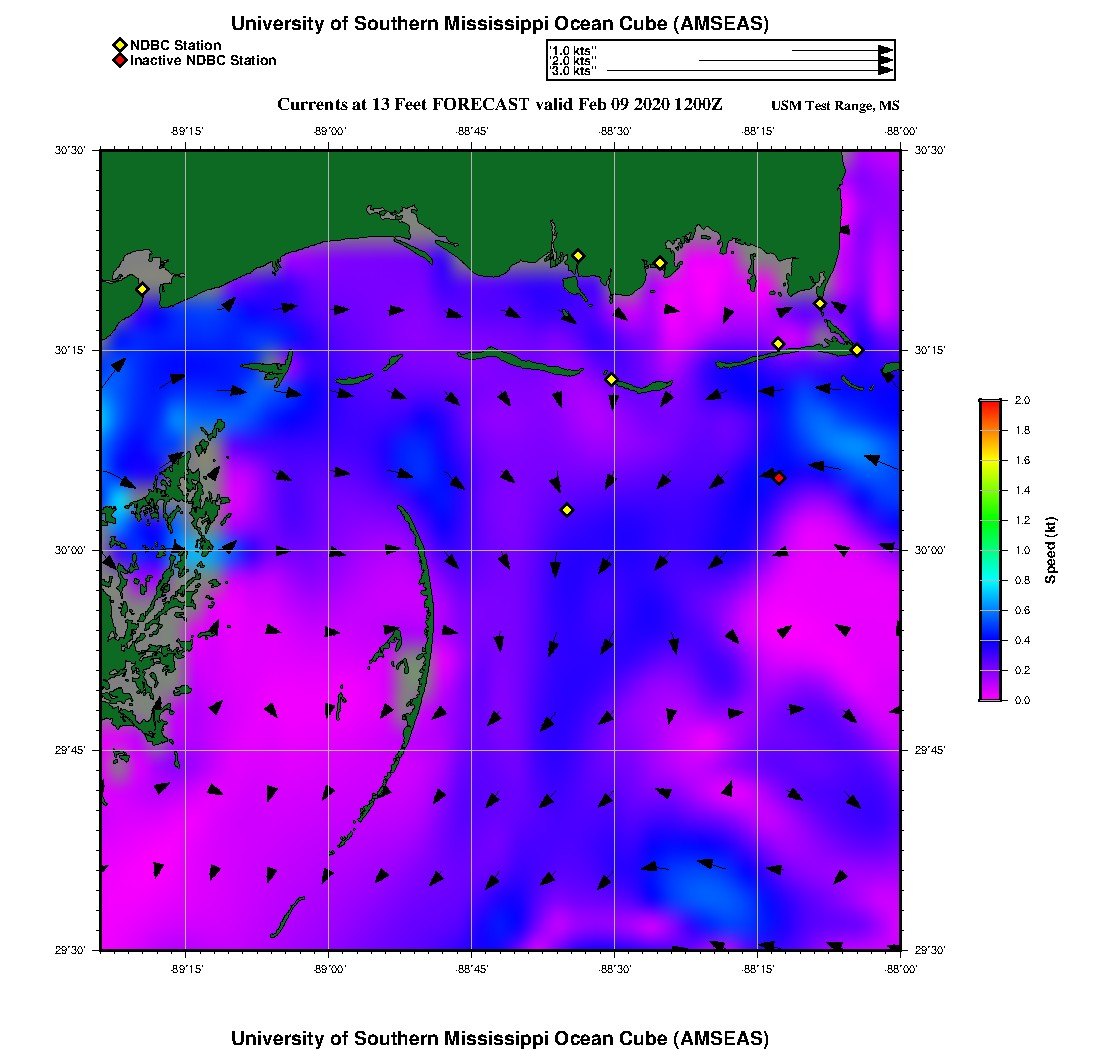The width and height of the screenshot is (1100, 1050).
Task: Click the 3.0 kts scale arrow
Action: (748, 71)
